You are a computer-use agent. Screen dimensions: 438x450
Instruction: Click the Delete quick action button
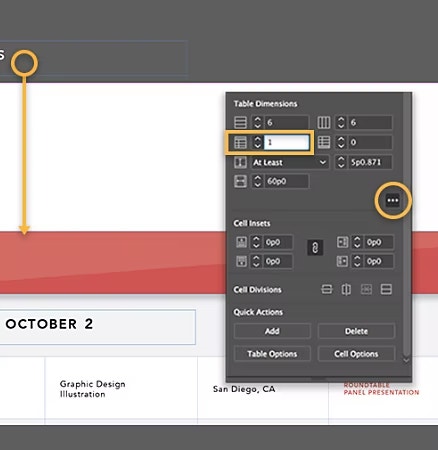[357, 331]
